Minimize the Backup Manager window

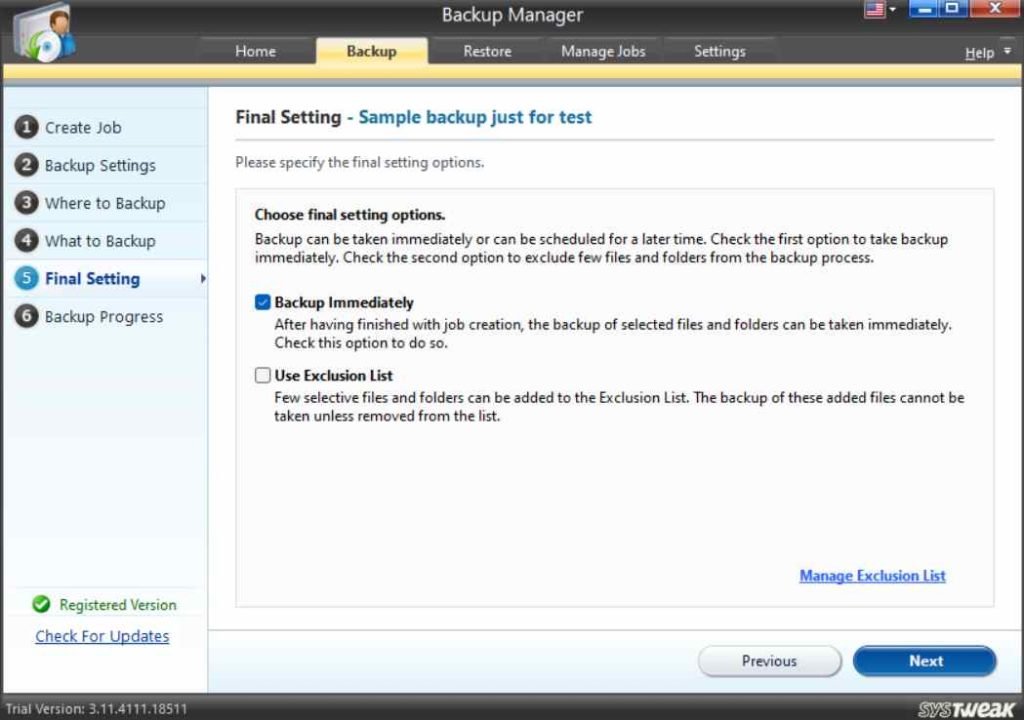pos(923,9)
